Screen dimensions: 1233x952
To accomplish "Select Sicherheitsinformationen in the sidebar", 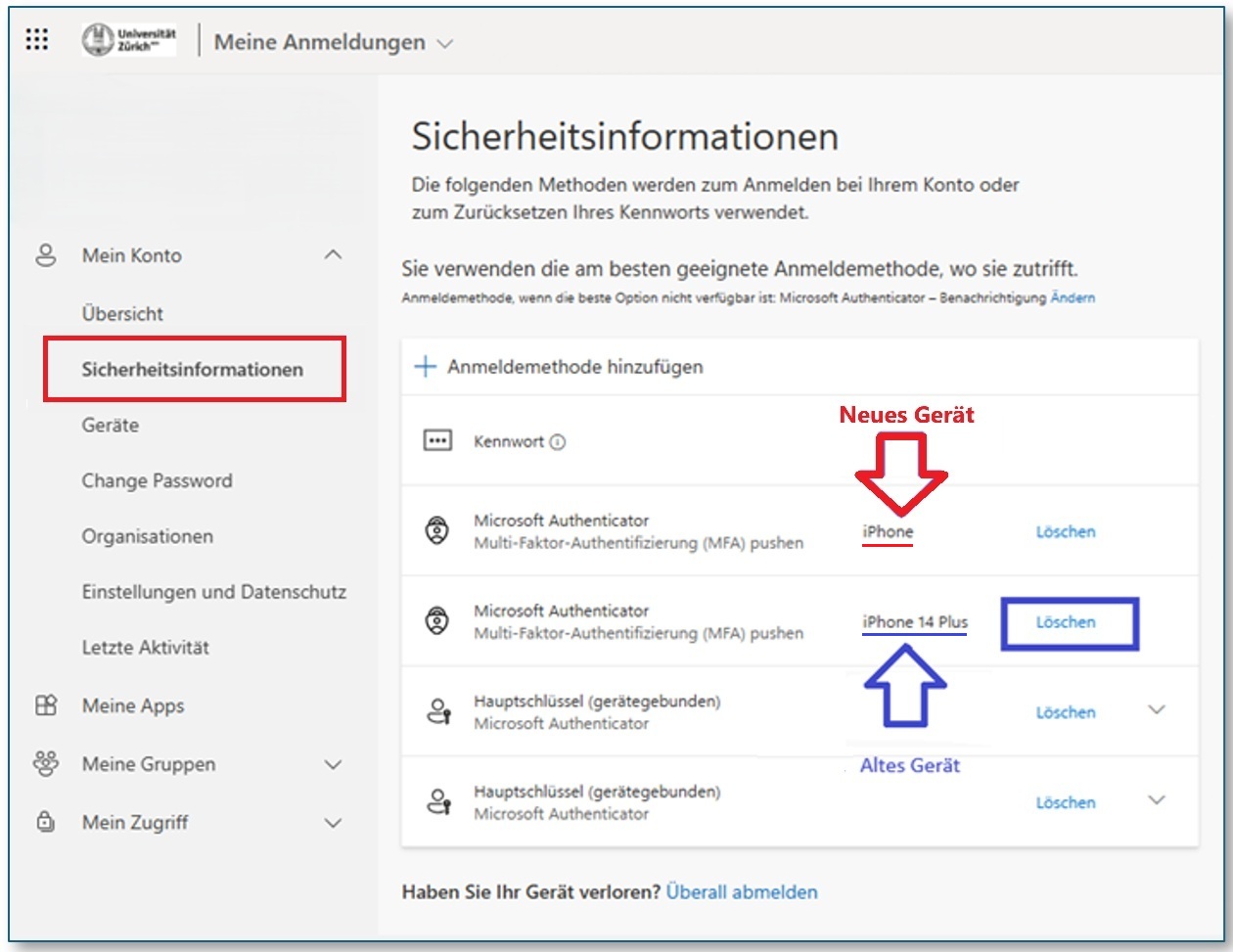I will [x=193, y=370].
